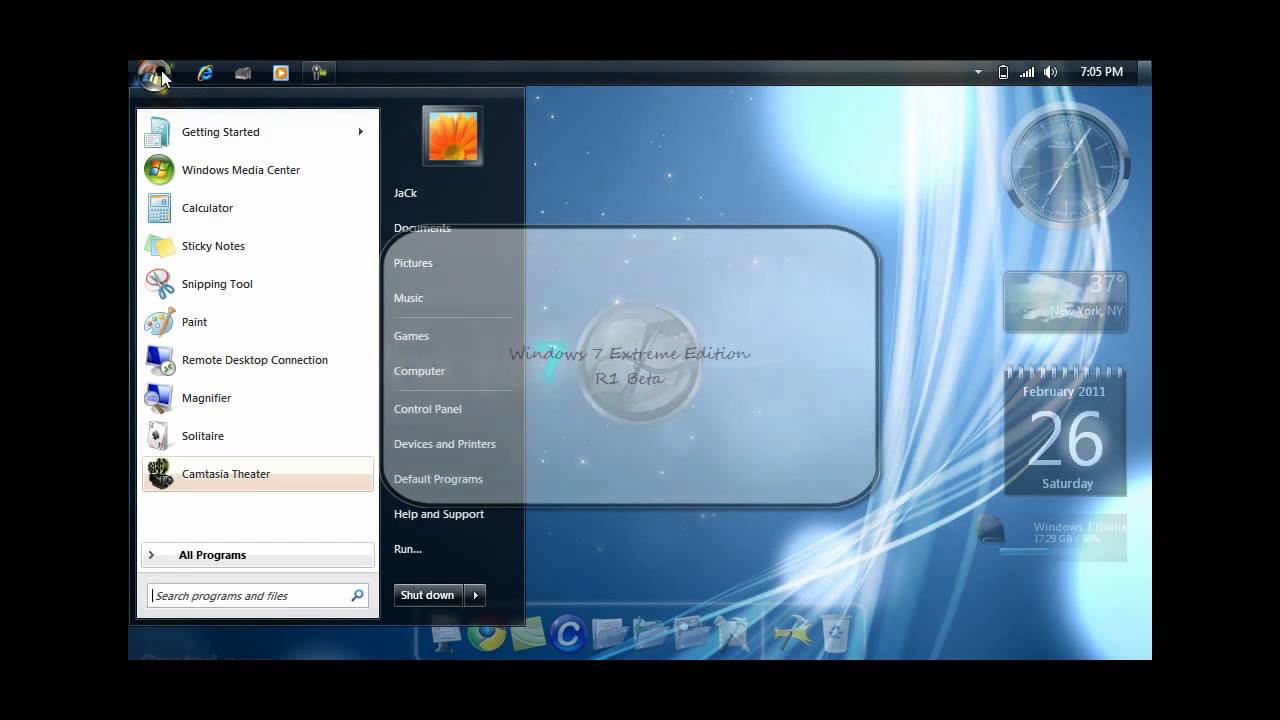Screen dimensions: 1280x720
Task: Click the Start orb button
Action: pyautogui.click(x=153, y=74)
